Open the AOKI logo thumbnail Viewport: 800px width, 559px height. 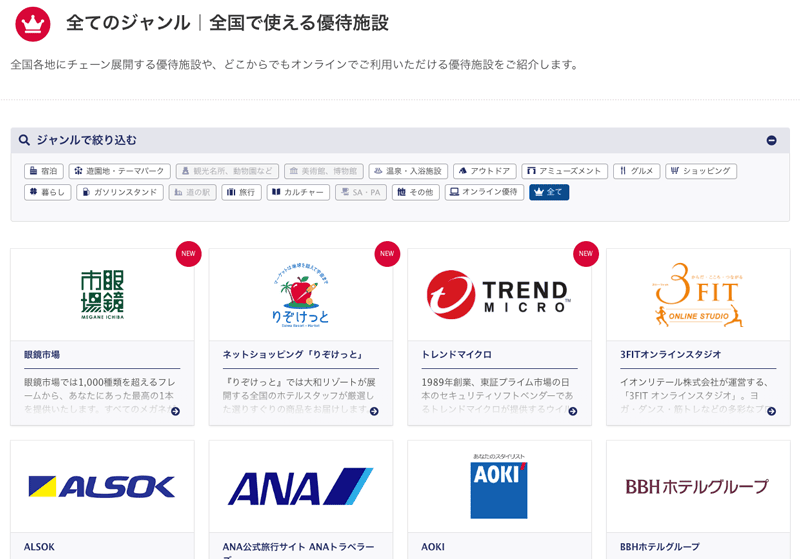pos(499,487)
